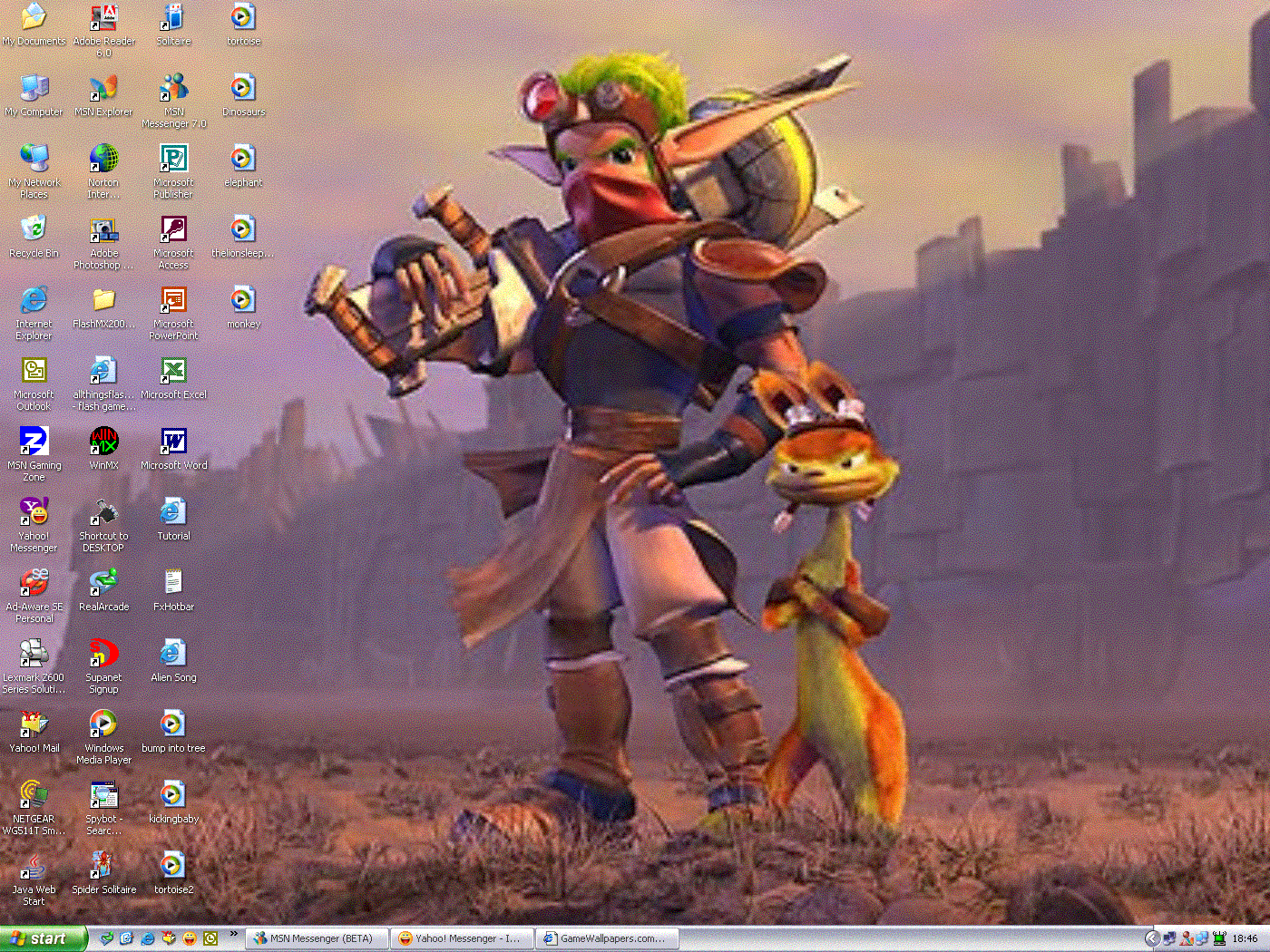
Task: Open the Shortcut to DESKTOP icon
Action: [103, 525]
